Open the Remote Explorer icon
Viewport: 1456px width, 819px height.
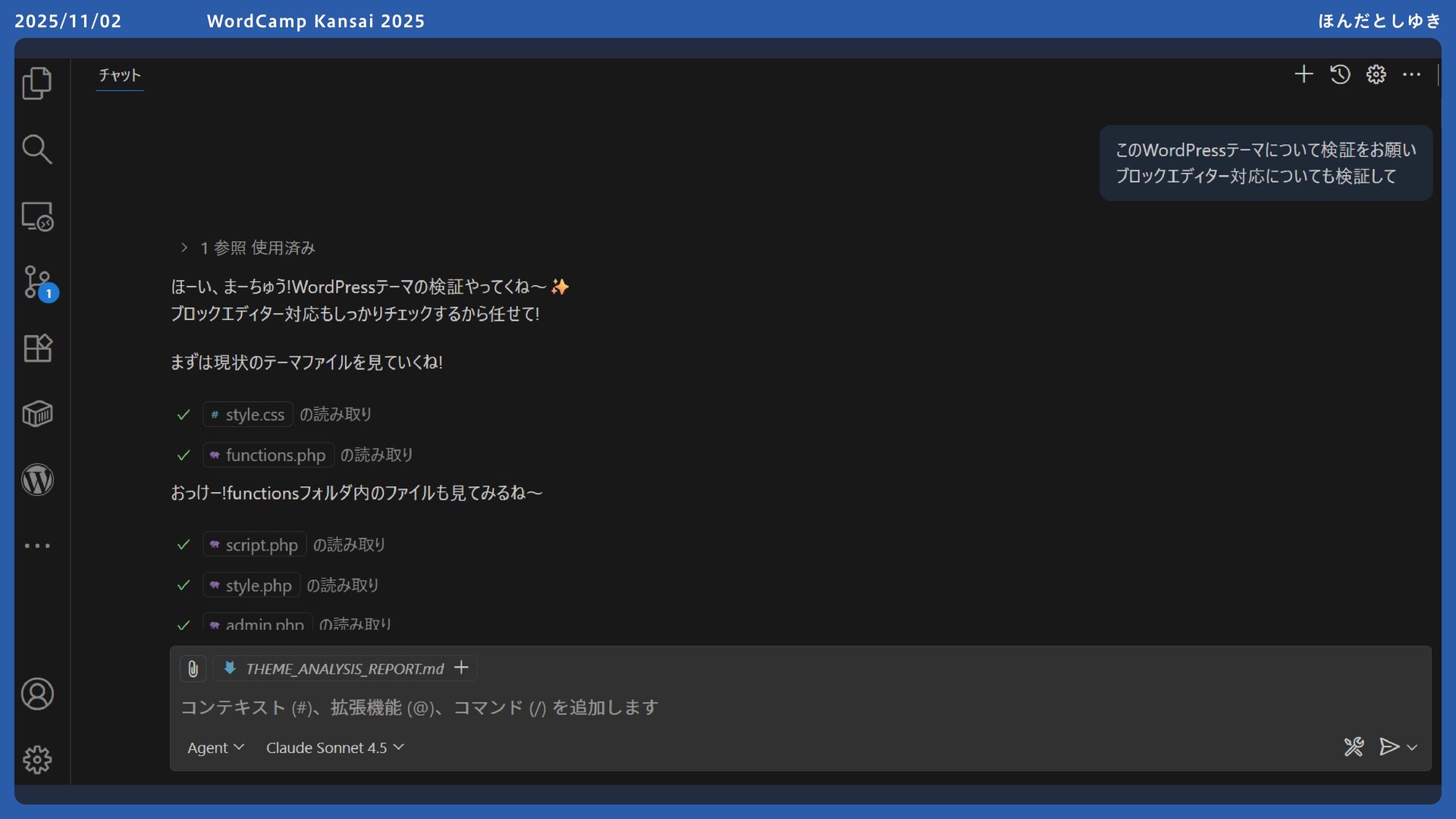[36, 216]
